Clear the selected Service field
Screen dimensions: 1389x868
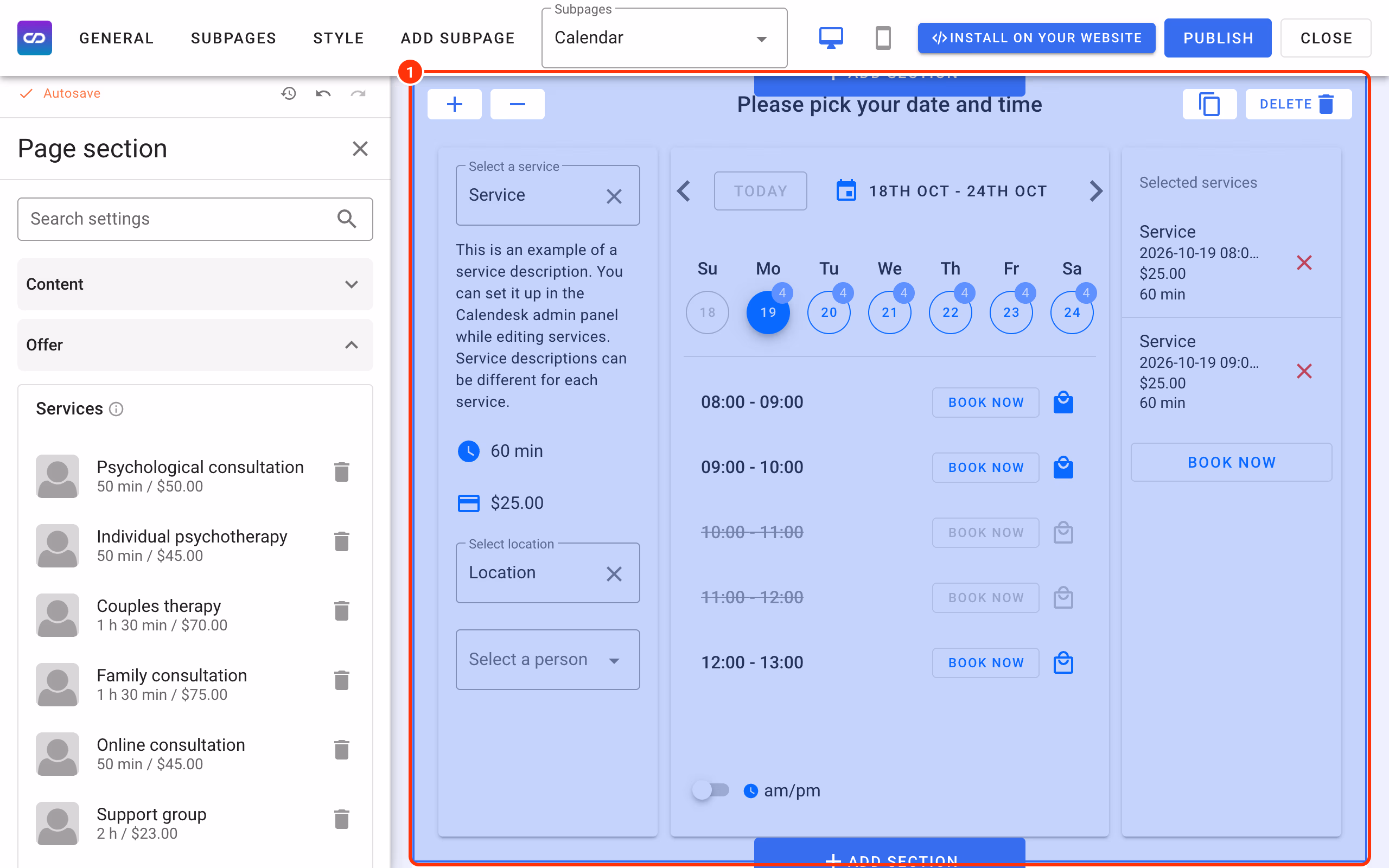pyautogui.click(x=614, y=196)
